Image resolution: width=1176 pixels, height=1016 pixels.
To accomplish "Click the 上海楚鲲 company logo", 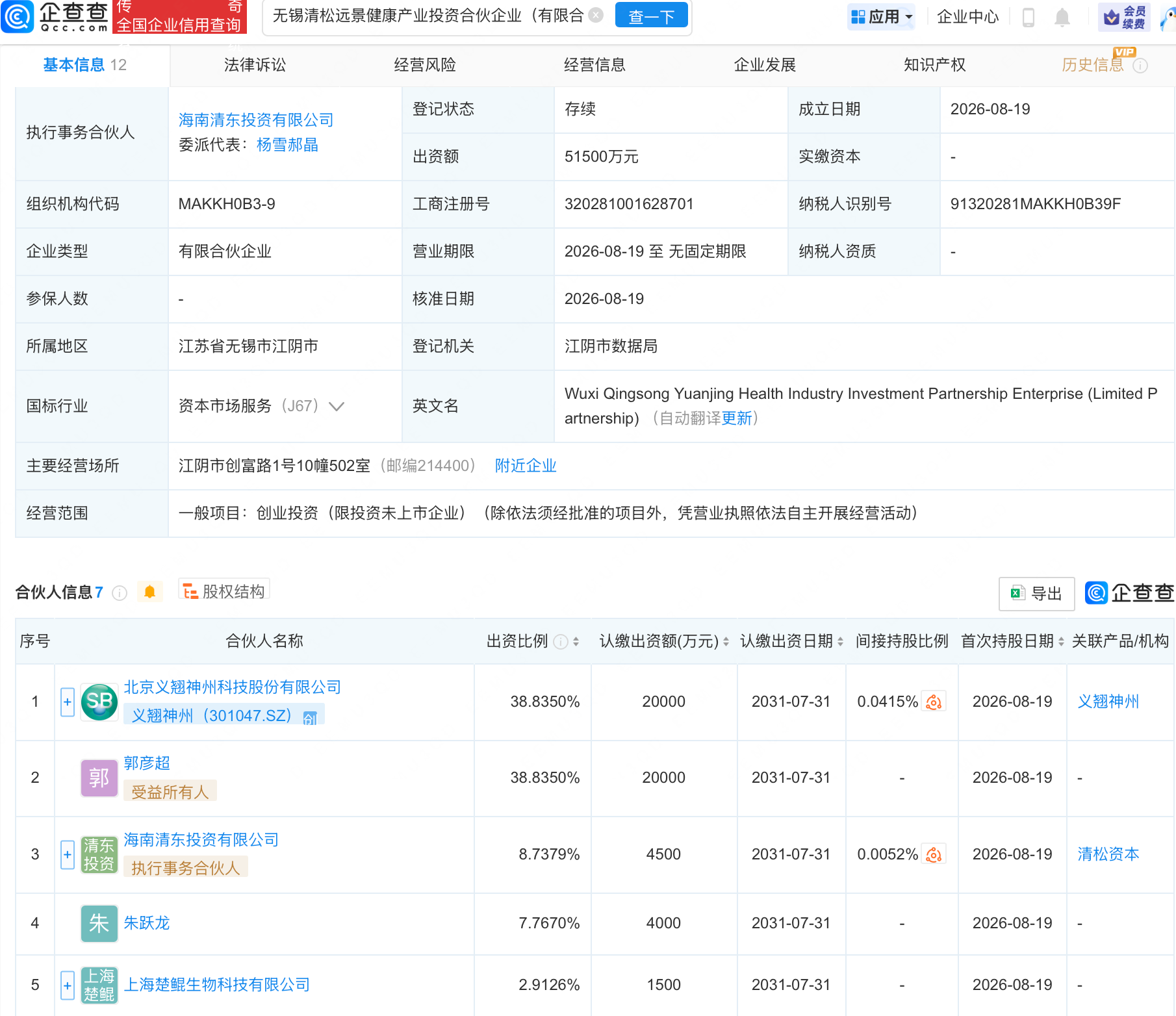I will 99,985.
